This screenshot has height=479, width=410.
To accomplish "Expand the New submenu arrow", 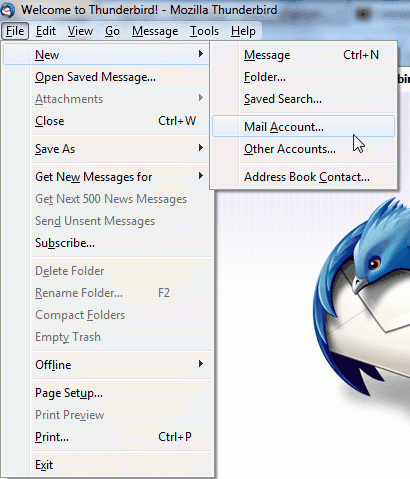I will pyautogui.click(x=200, y=53).
